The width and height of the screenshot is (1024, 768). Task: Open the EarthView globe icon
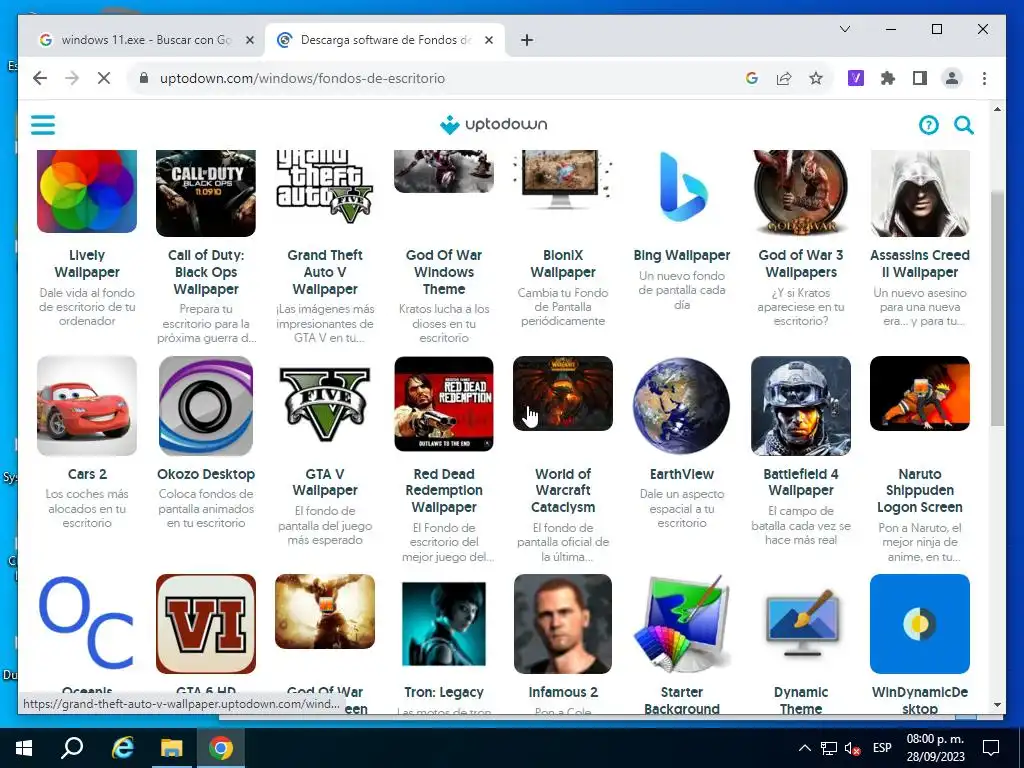coord(682,406)
